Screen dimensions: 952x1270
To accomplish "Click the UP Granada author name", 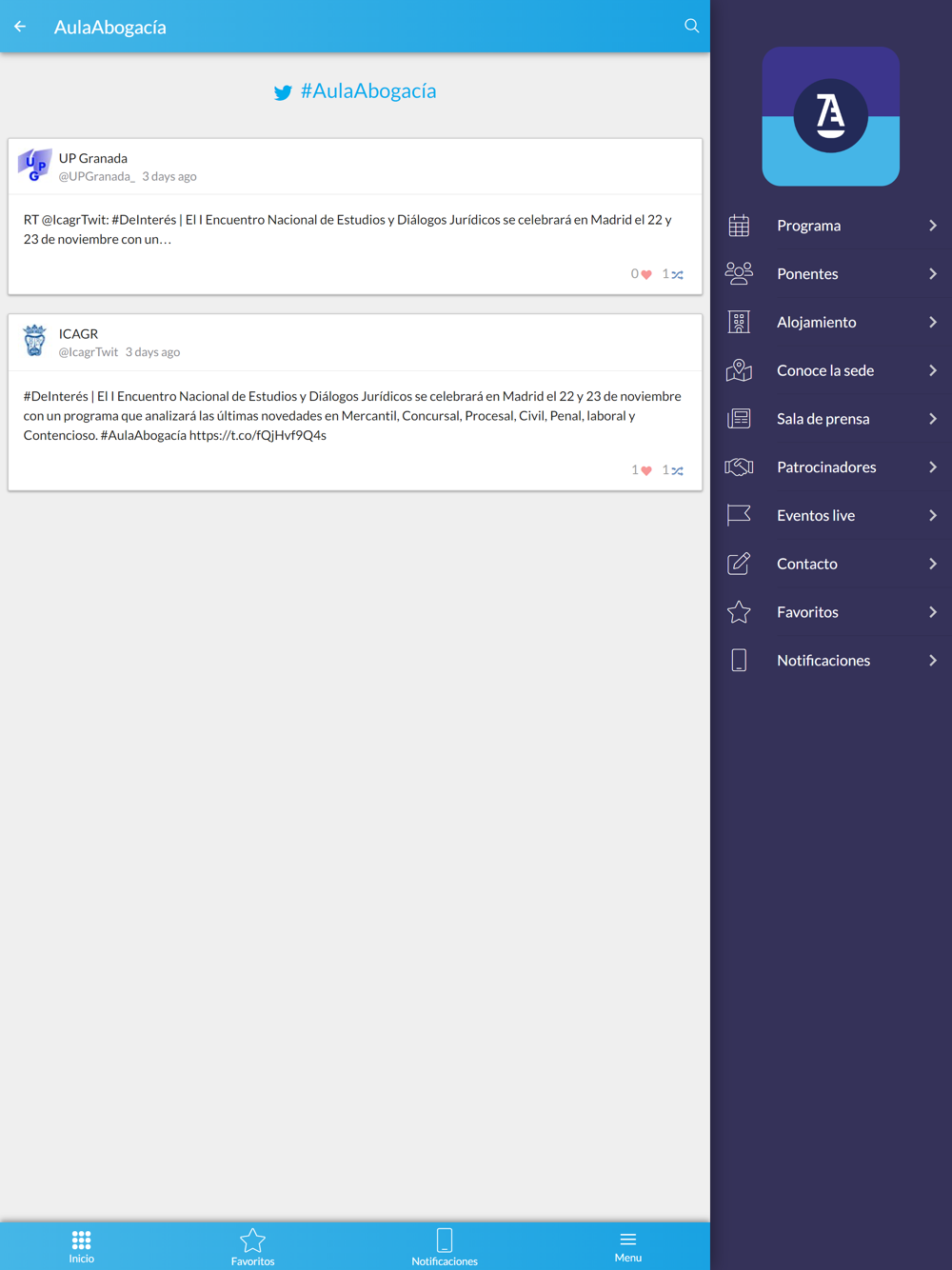I will tap(93, 158).
